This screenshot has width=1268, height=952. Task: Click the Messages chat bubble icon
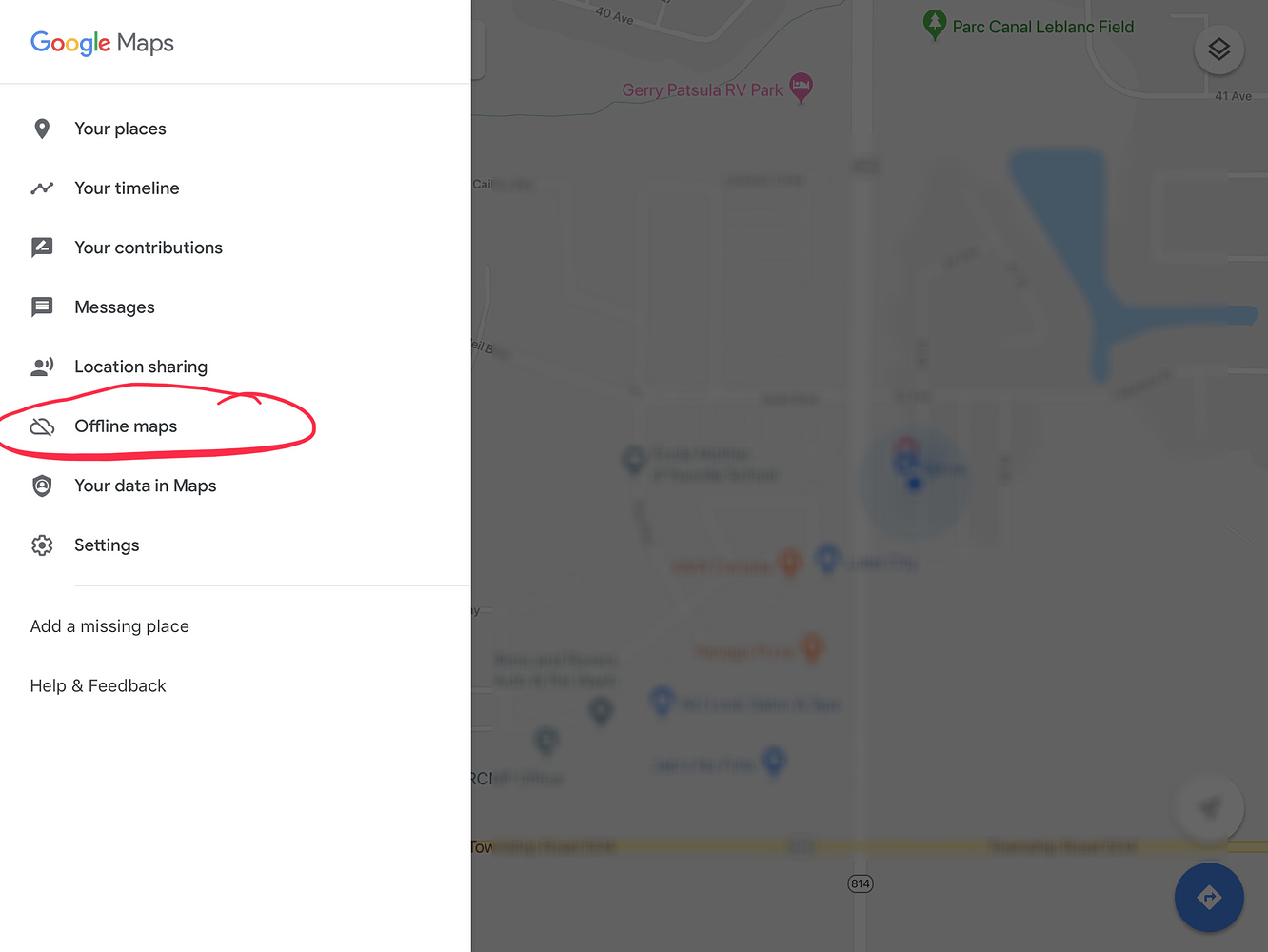pyautogui.click(x=42, y=307)
